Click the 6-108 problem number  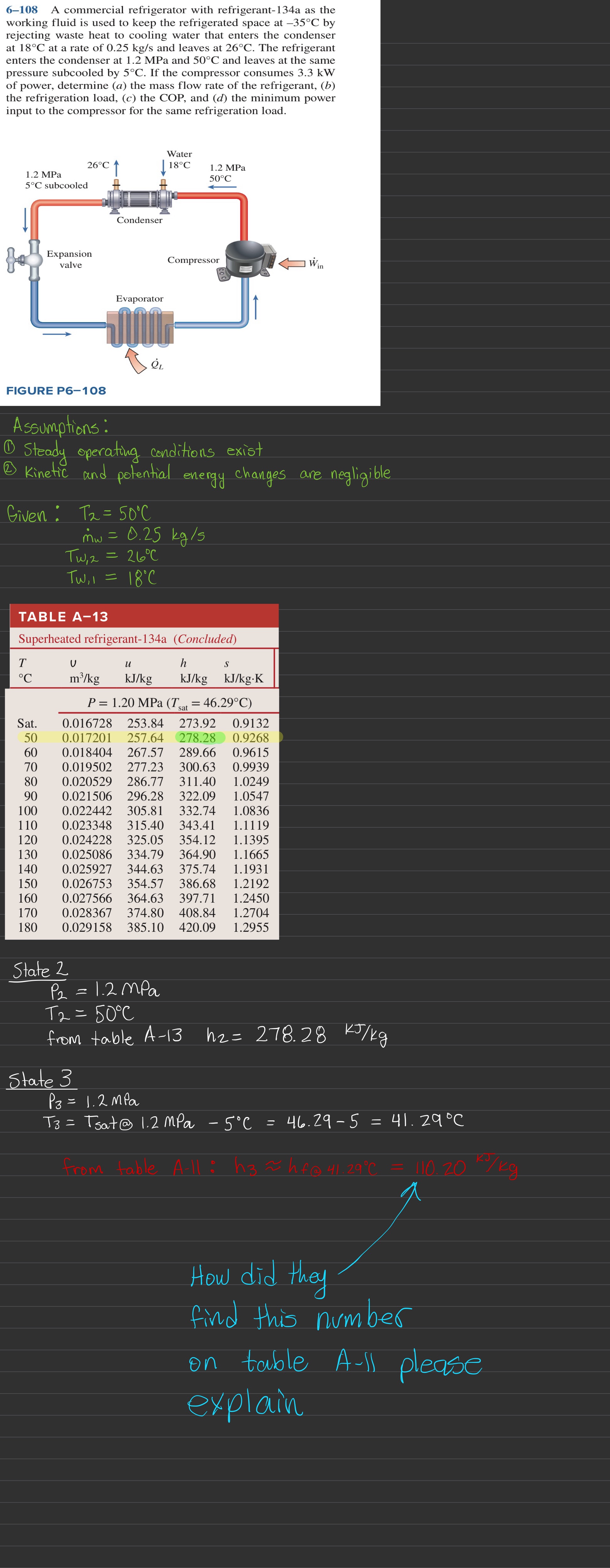pos(22,10)
